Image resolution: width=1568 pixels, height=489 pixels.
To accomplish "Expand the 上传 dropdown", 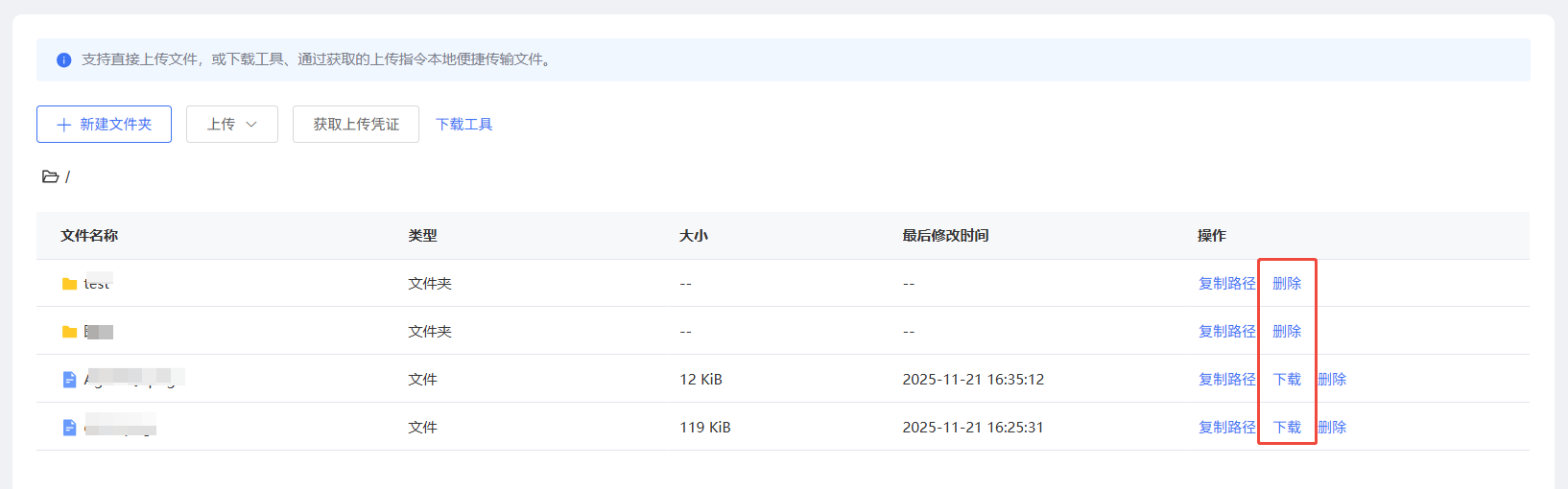I will tap(232, 125).
